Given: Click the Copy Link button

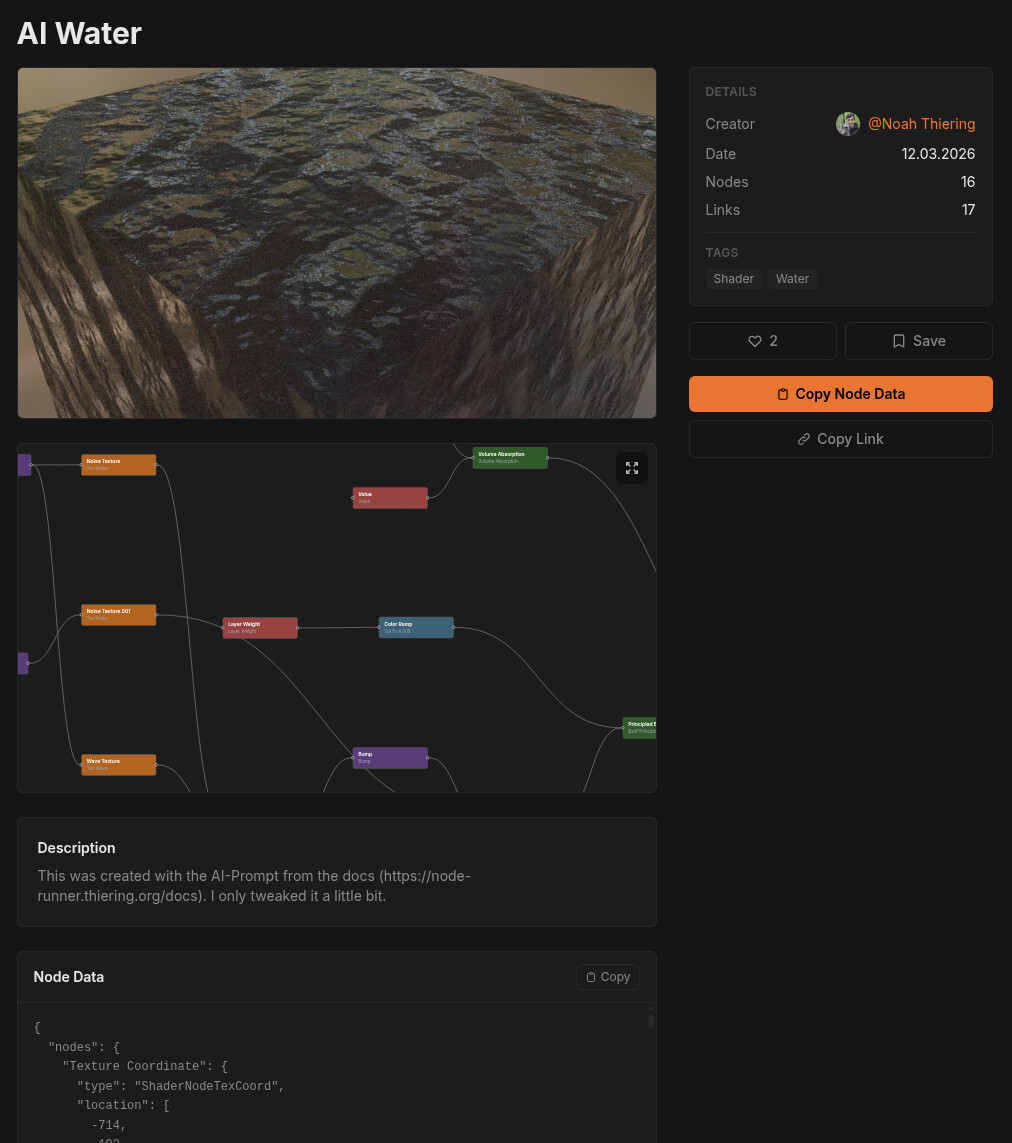Looking at the screenshot, I should pyautogui.click(x=841, y=439).
